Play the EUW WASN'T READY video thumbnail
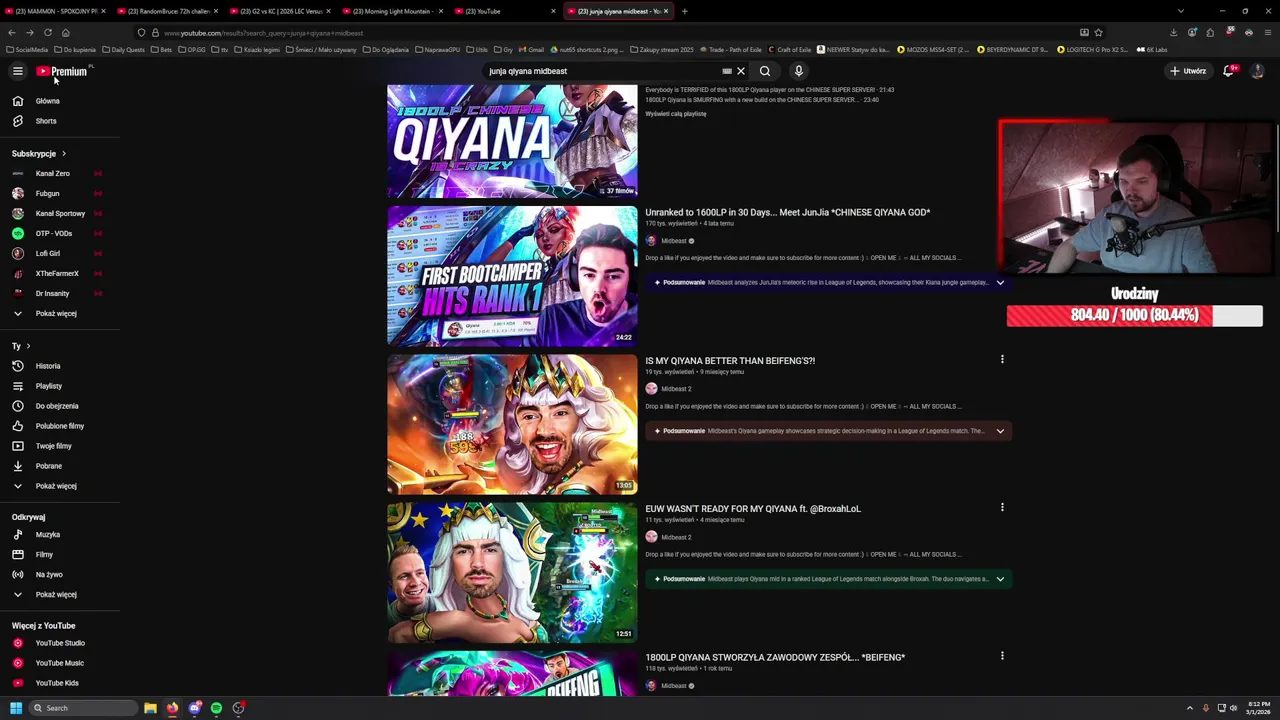The width and height of the screenshot is (1280, 720). pyautogui.click(x=512, y=573)
